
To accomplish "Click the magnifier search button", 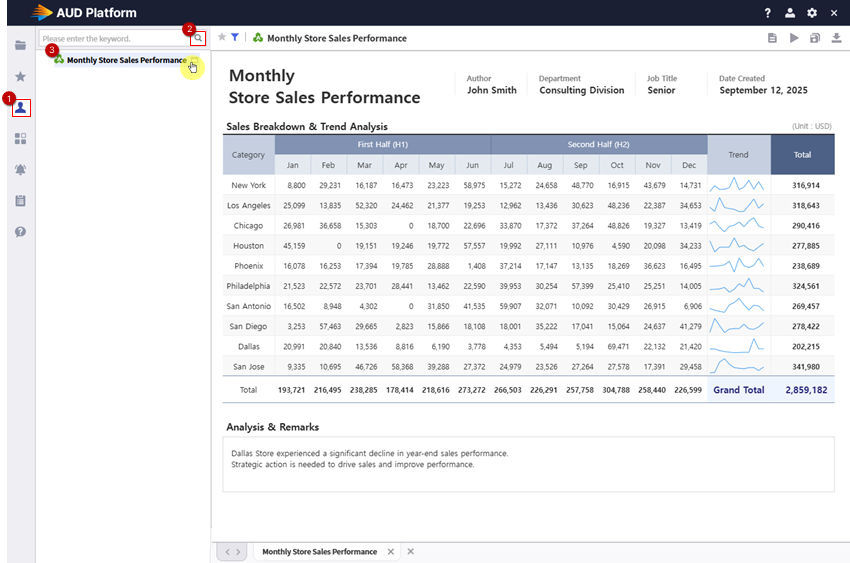I will click(198, 38).
